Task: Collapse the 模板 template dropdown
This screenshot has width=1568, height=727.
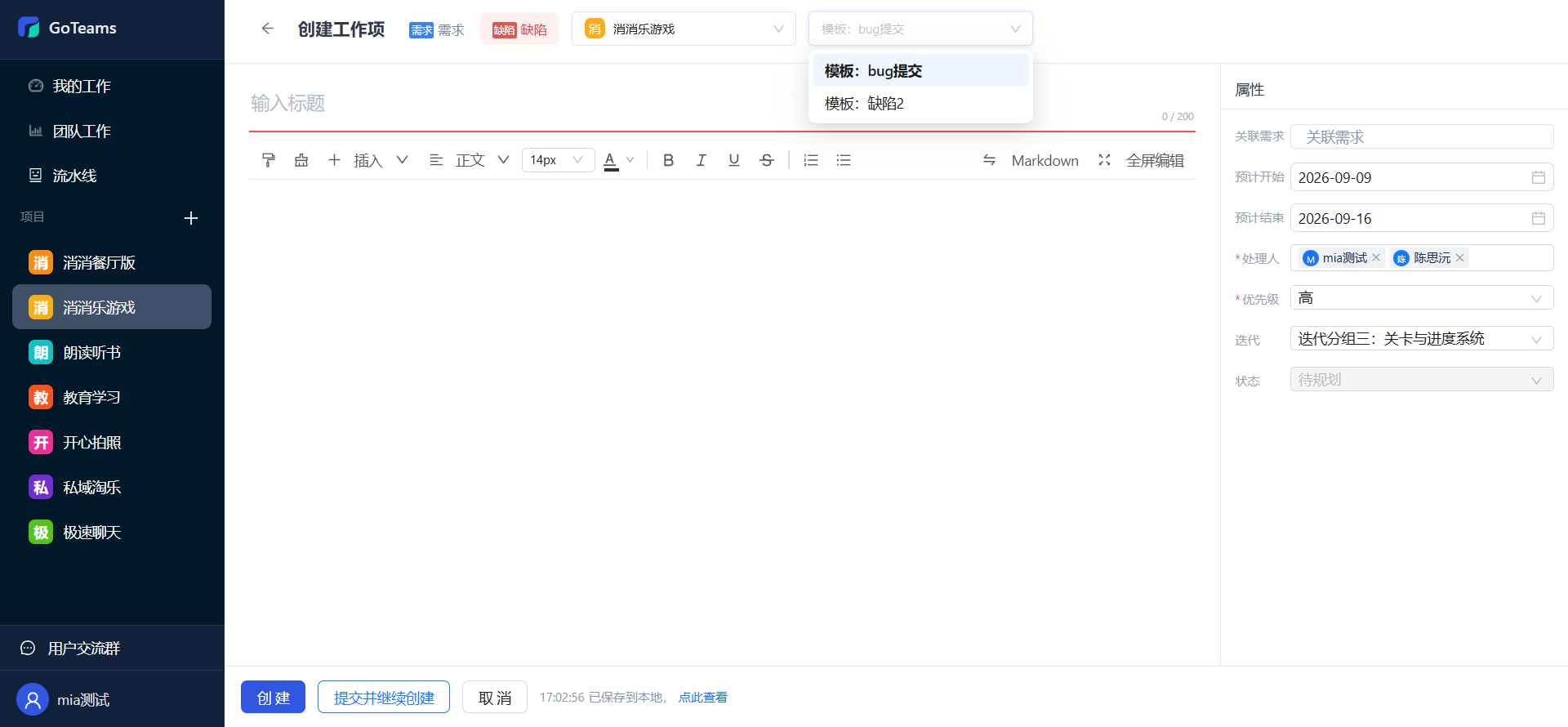Action: tap(920, 29)
